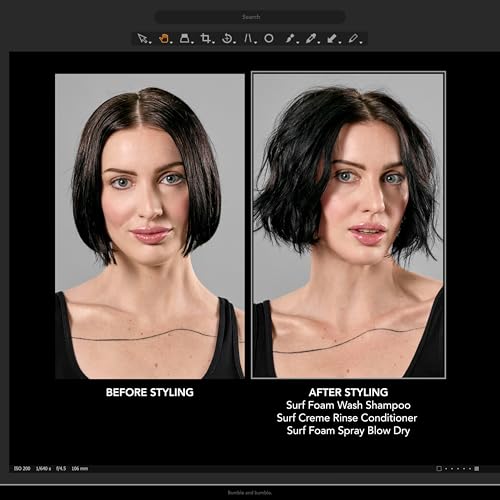Set rating to fifth dot
Image resolution: width=500 pixels, height=500 pixels.
click(470, 469)
